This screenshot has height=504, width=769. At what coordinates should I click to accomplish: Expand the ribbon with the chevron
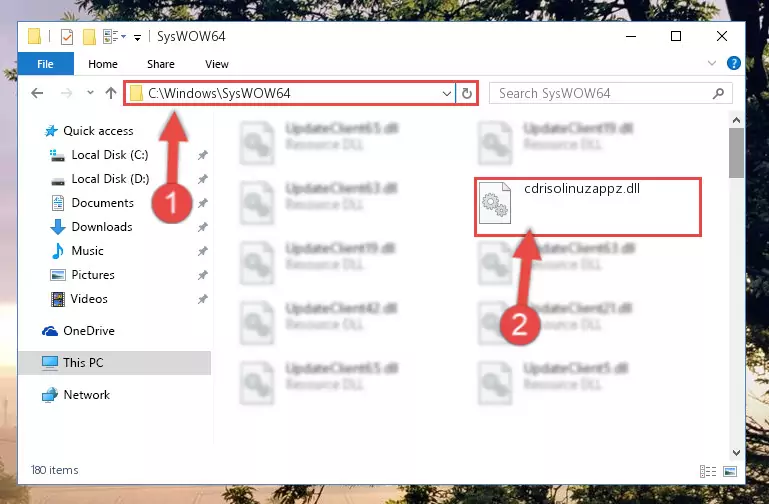(x=712, y=63)
